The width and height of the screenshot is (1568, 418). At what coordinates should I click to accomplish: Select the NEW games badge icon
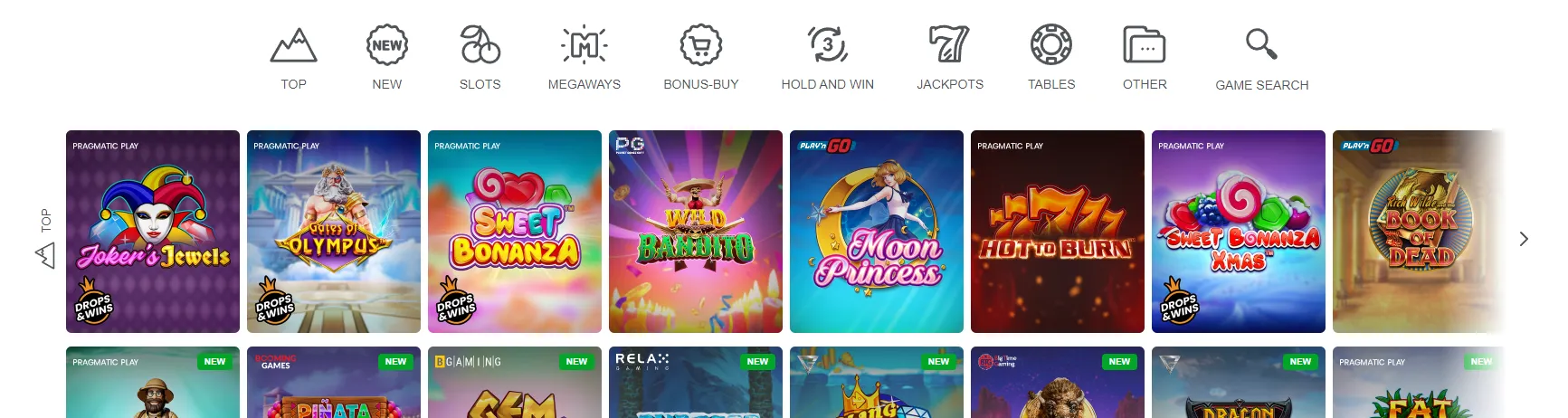pos(387,45)
